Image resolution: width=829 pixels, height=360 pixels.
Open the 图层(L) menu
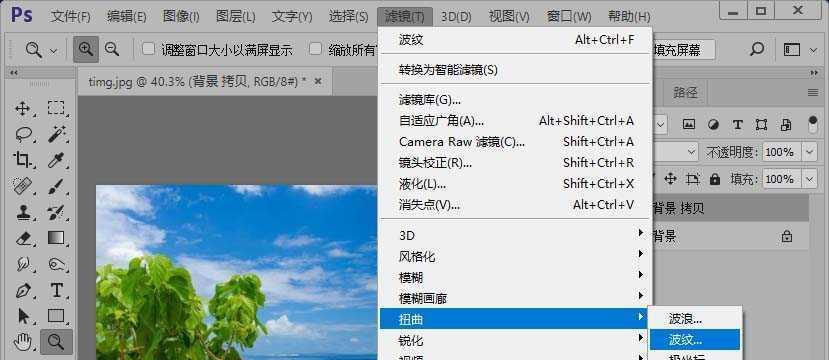tap(236, 17)
